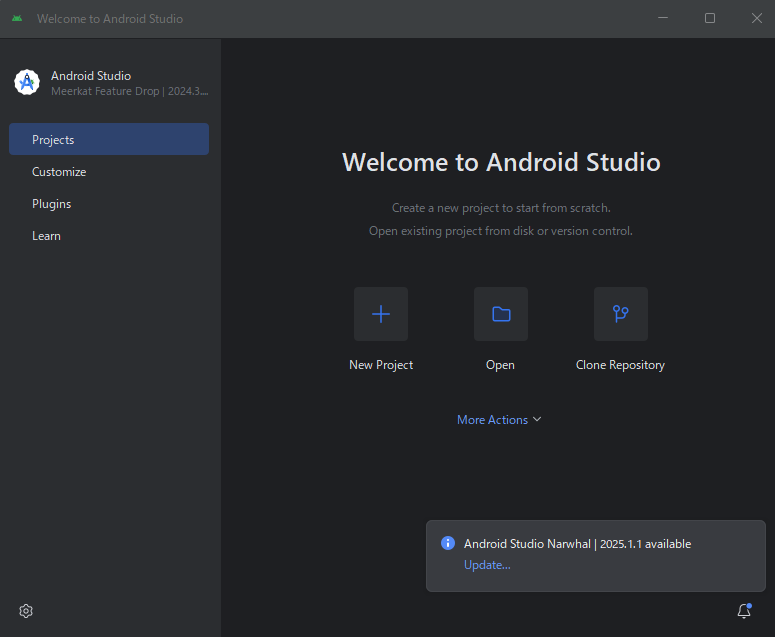The height and width of the screenshot is (637, 775).
Task: Click the 'Open existing project from disk' text
Action: pos(501,231)
